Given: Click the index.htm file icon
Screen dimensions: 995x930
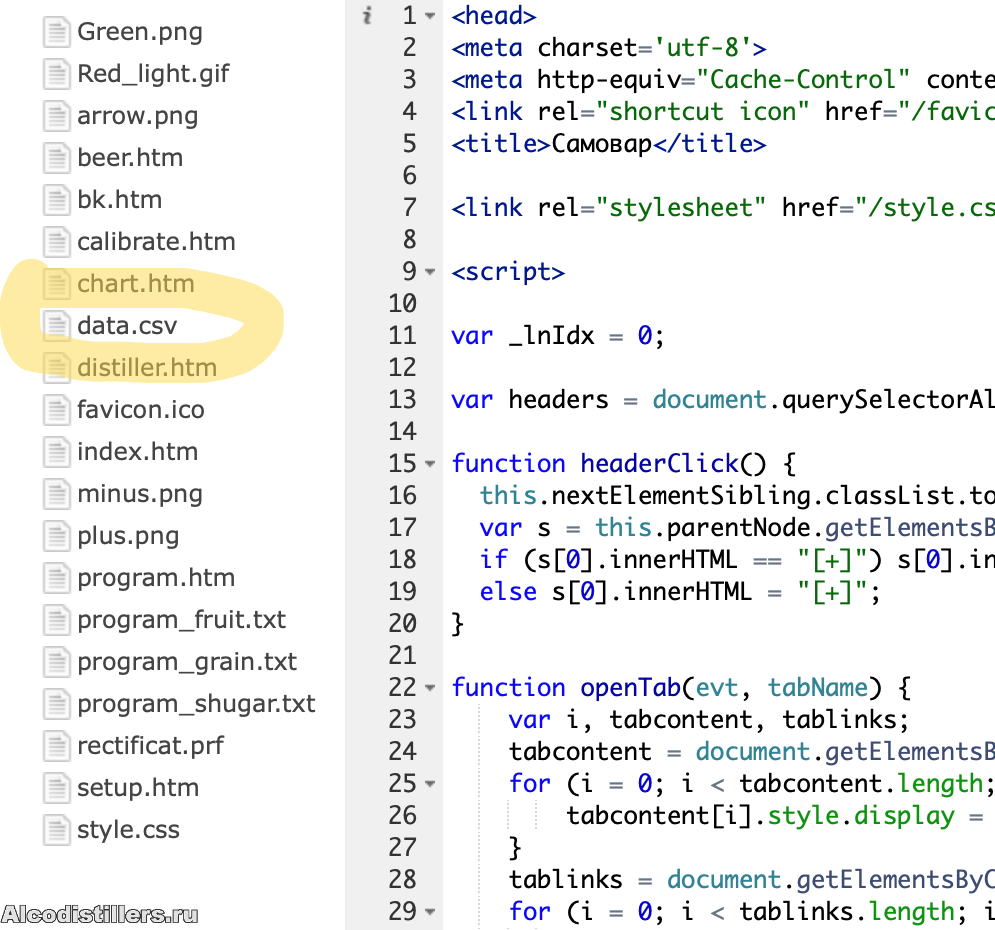Looking at the screenshot, I should click(56, 452).
